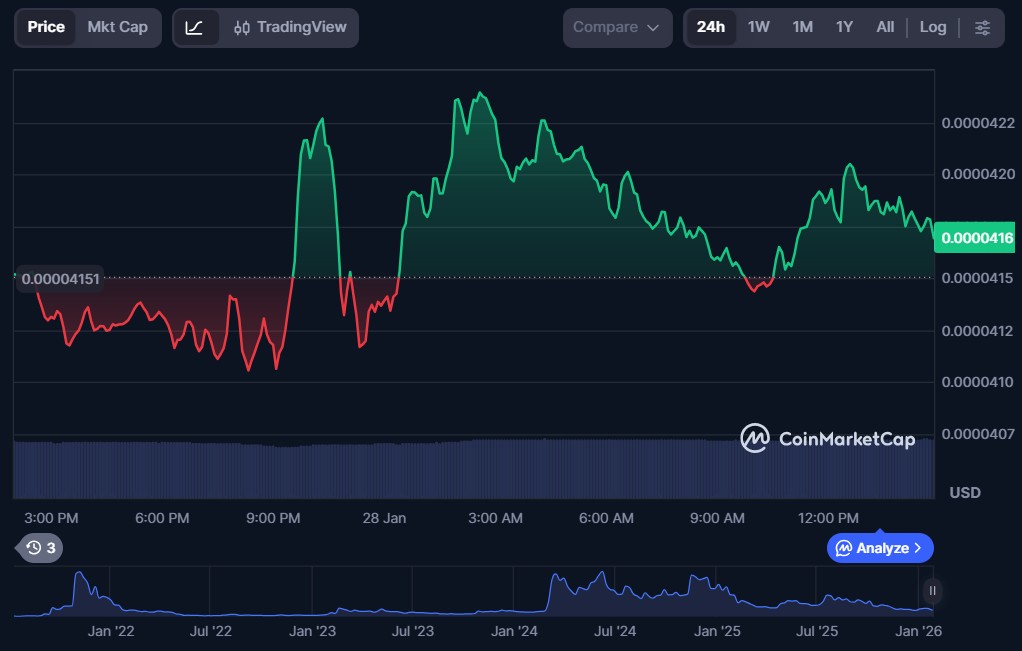This screenshot has width=1022, height=651.
Task: Select the 1W time range
Action: pos(759,27)
